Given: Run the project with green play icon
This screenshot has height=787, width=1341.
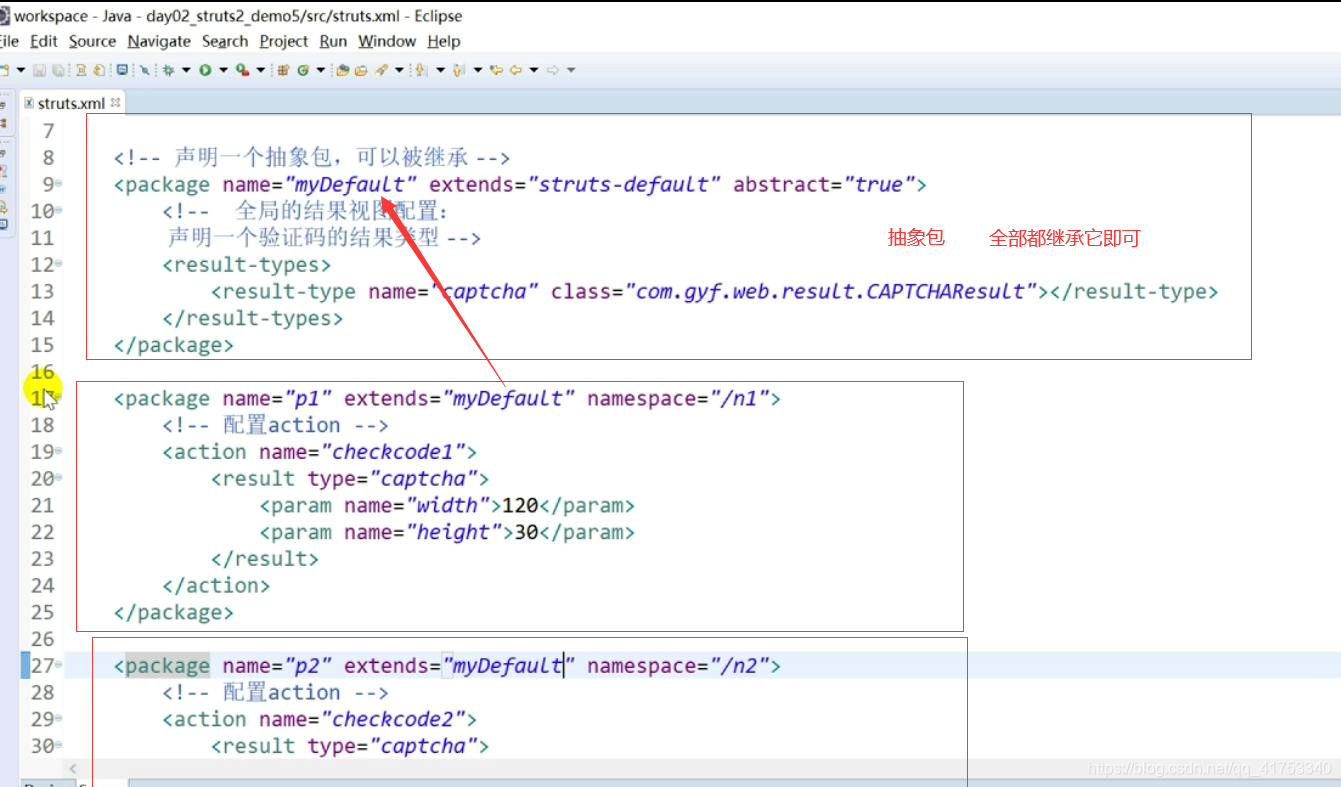Looking at the screenshot, I should coord(205,70).
